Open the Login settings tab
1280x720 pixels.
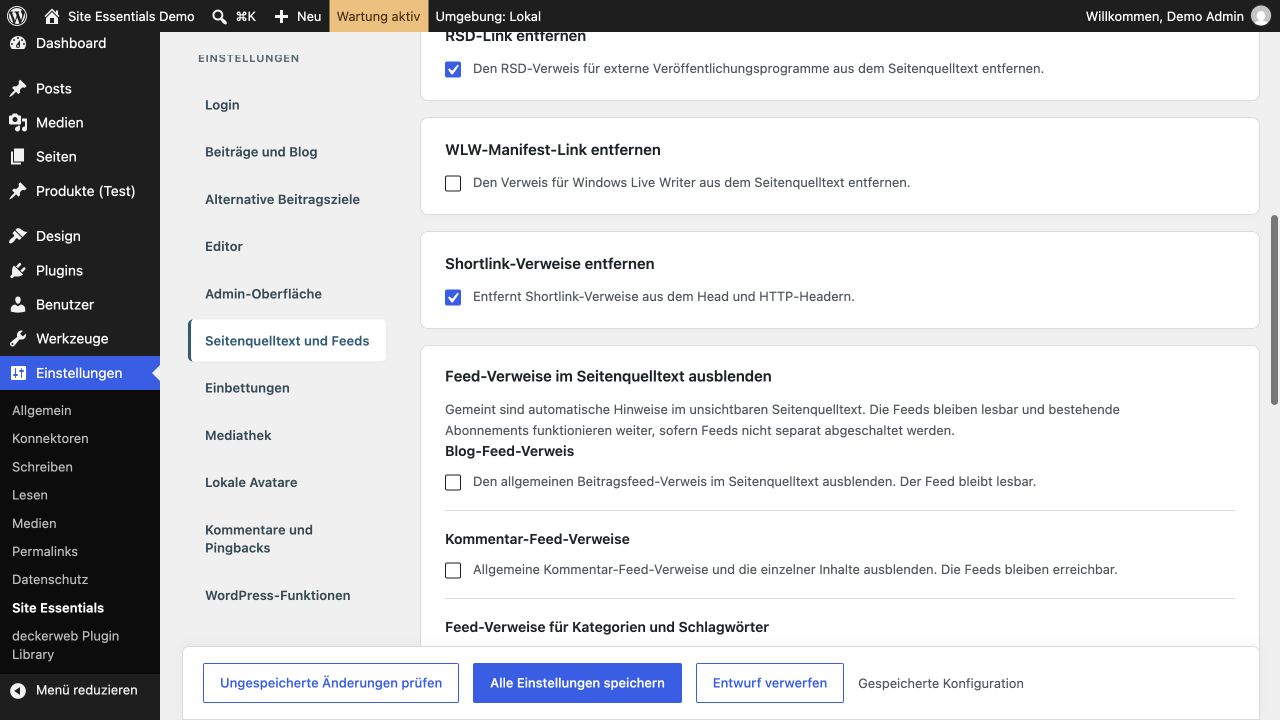tap(287, 105)
